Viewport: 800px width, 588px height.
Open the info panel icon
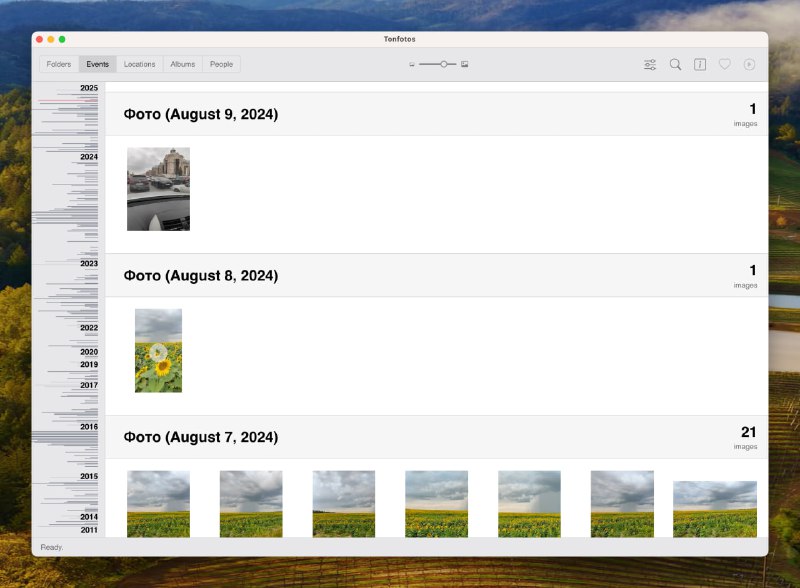(x=700, y=65)
